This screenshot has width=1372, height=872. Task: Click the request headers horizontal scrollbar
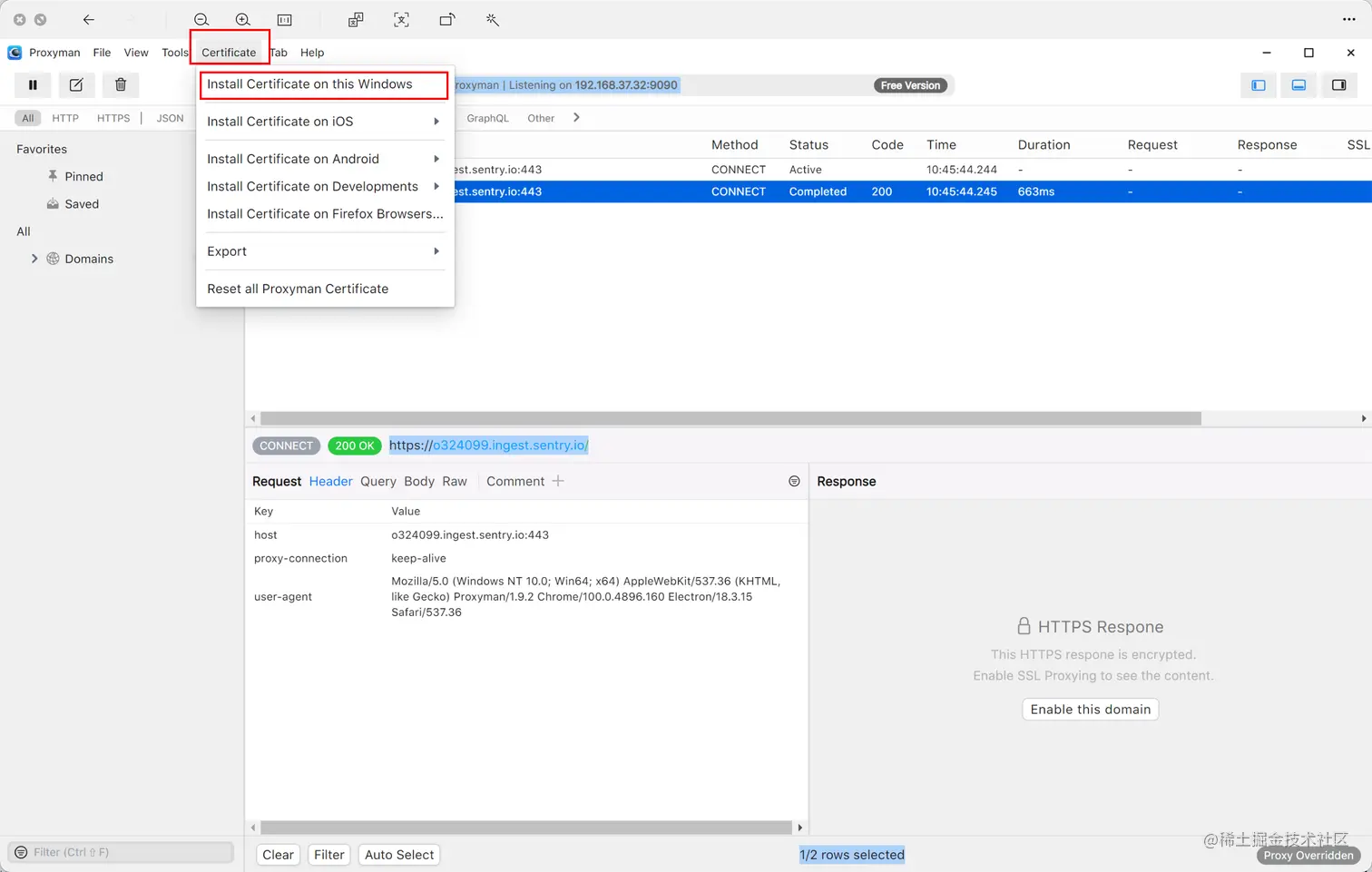pos(526,828)
